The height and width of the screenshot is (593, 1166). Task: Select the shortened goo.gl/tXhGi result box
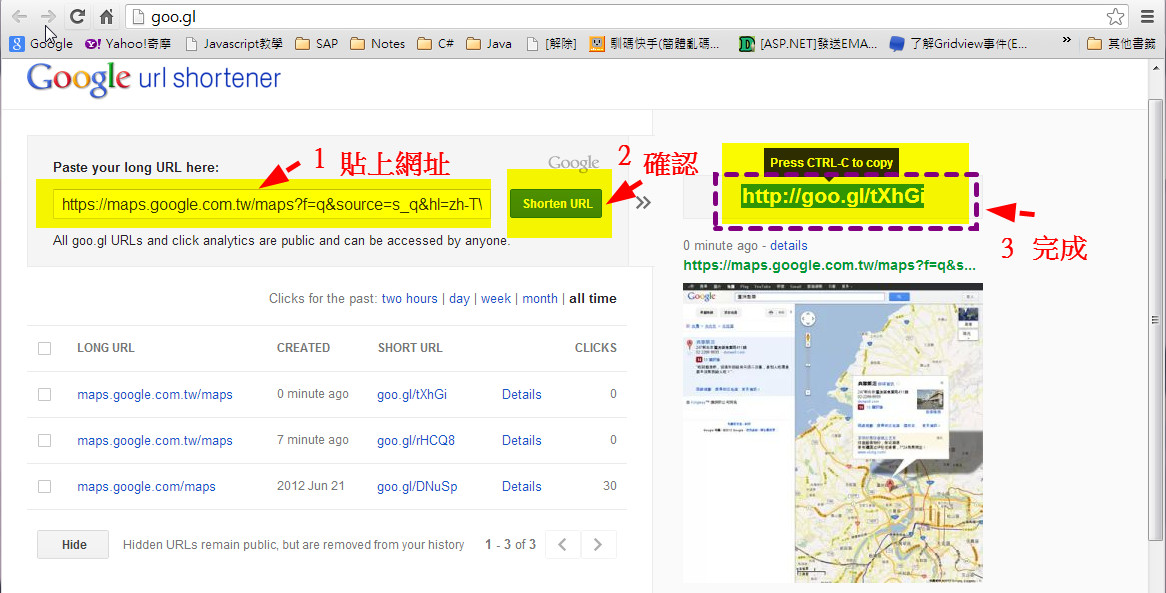[x=832, y=196]
